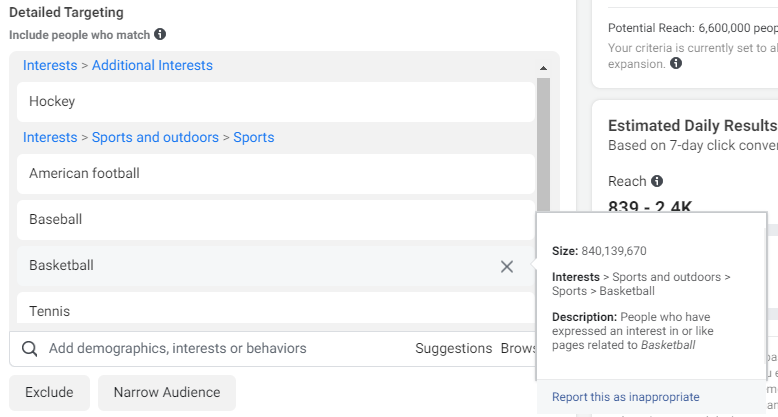This screenshot has width=778, height=417.
Task: Click the scroll-up arrow of interests list
Action: 543,68
